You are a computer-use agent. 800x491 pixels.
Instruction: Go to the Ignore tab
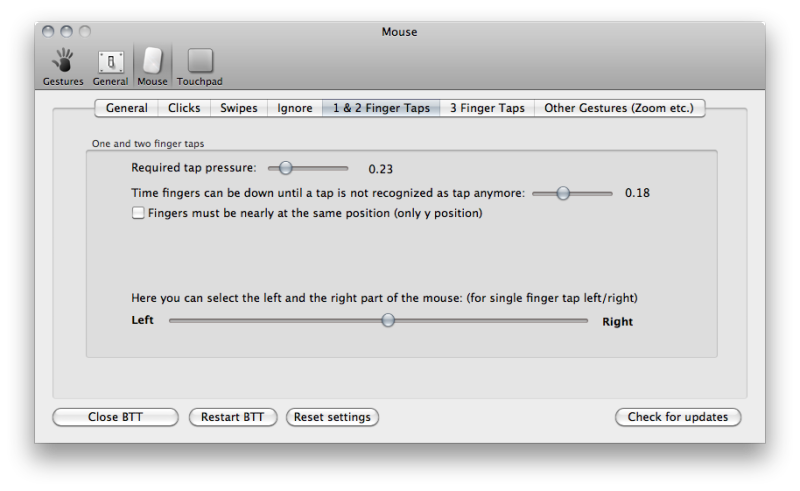click(295, 108)
